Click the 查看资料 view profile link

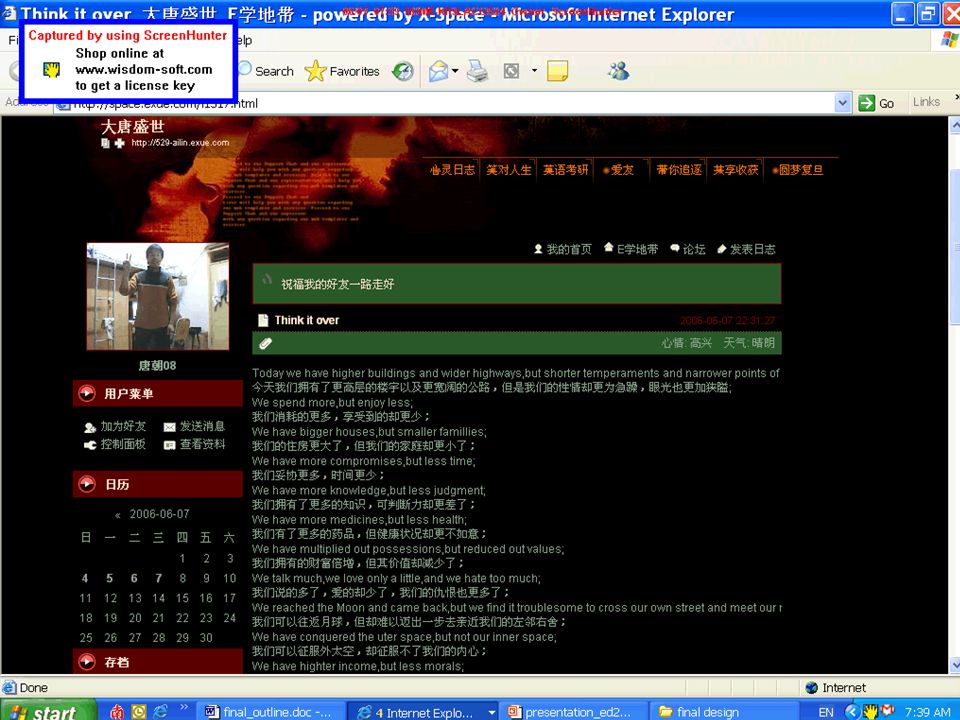195,444
